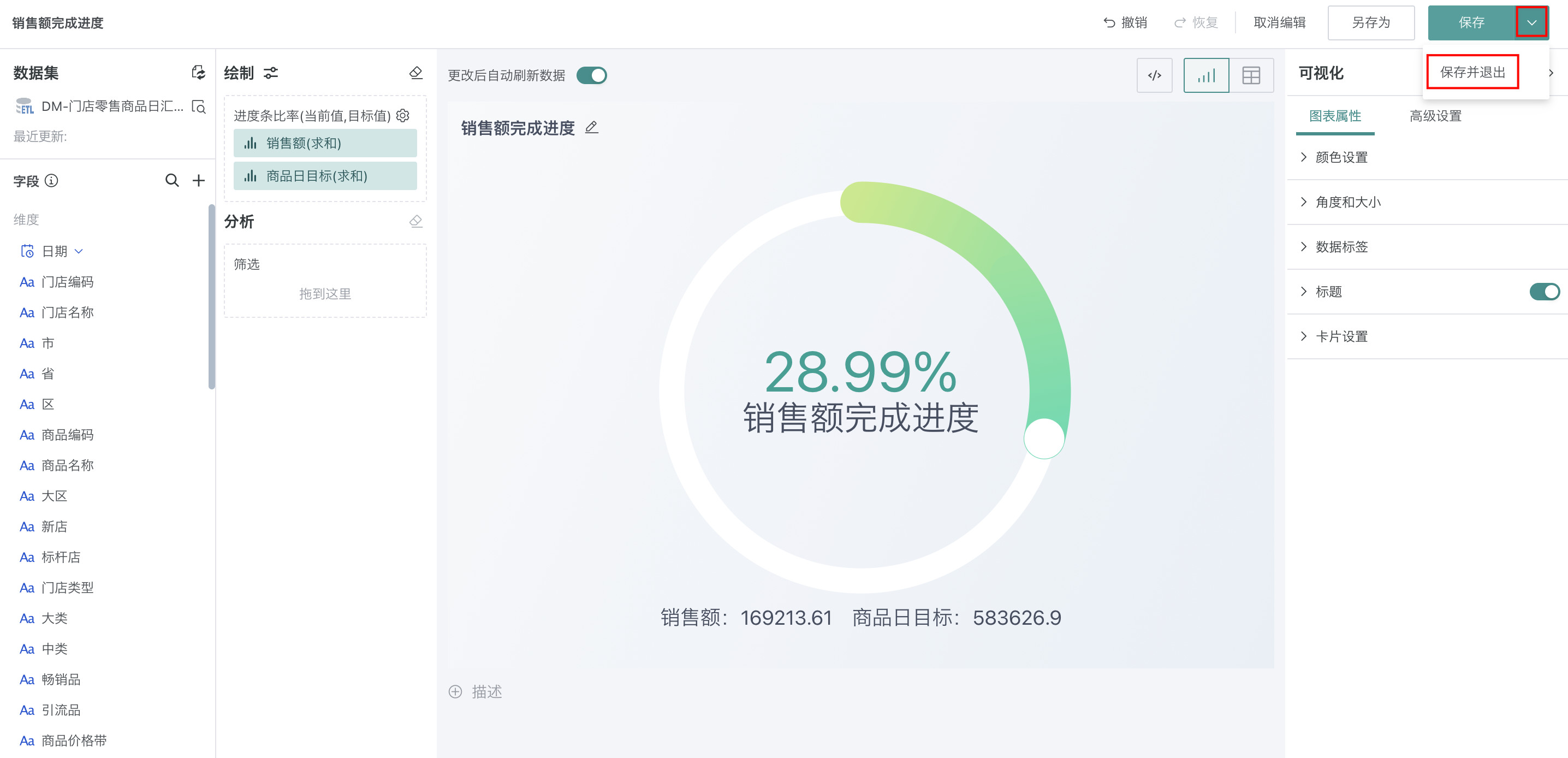Expand the 日期 field dropdown

coord(79,251)
